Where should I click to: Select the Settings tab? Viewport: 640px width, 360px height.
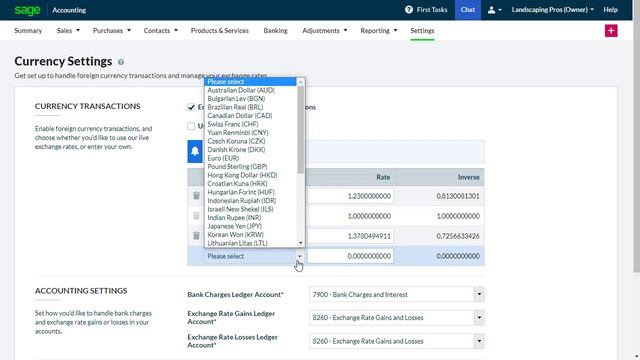point(422,31)
